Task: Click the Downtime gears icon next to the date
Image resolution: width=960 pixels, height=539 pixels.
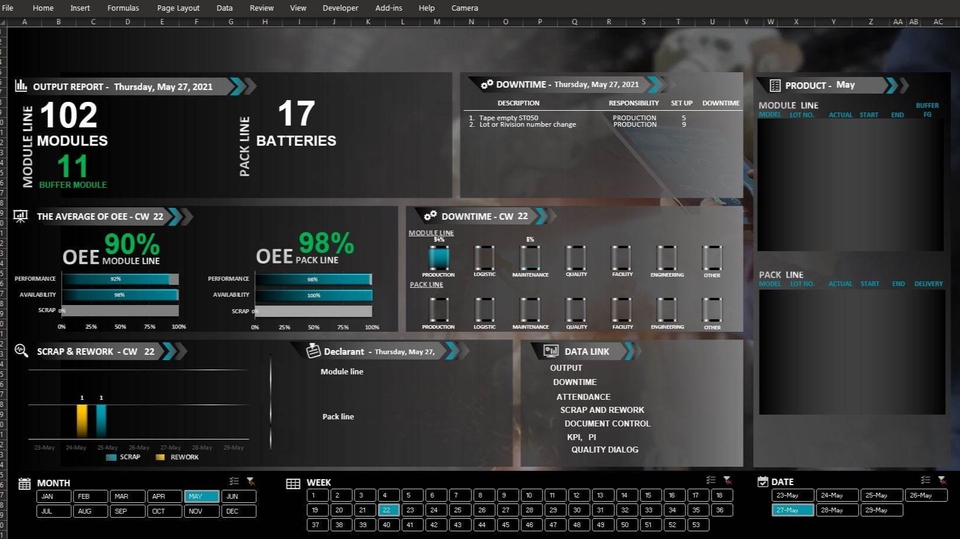Action: pyautogui.click(x=487, y=85)
